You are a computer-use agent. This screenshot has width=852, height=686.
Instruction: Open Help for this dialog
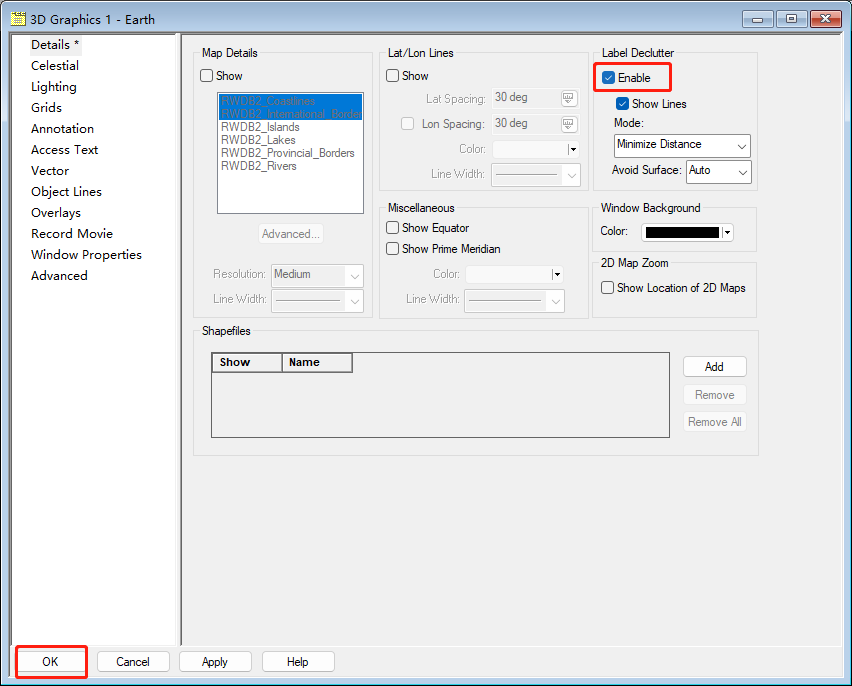[298, 662]
